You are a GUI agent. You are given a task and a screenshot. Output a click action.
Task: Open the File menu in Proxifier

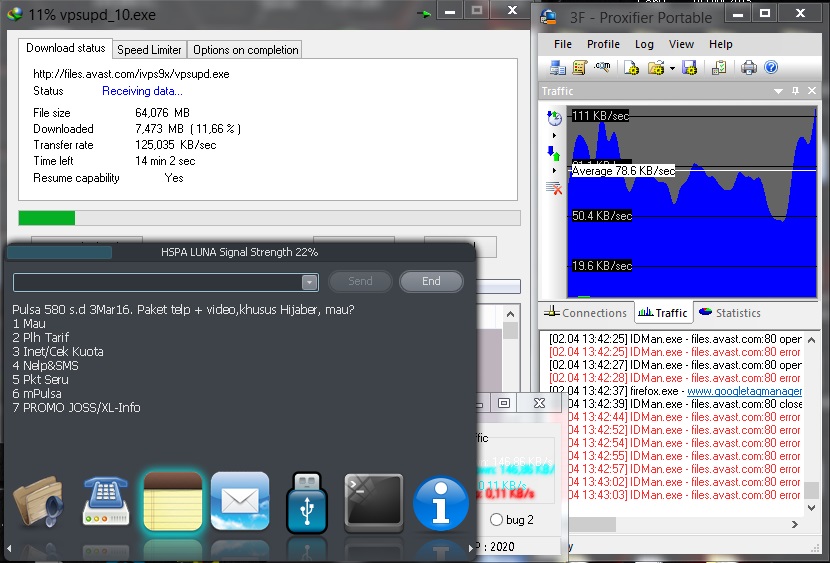[x=563, y=44]
